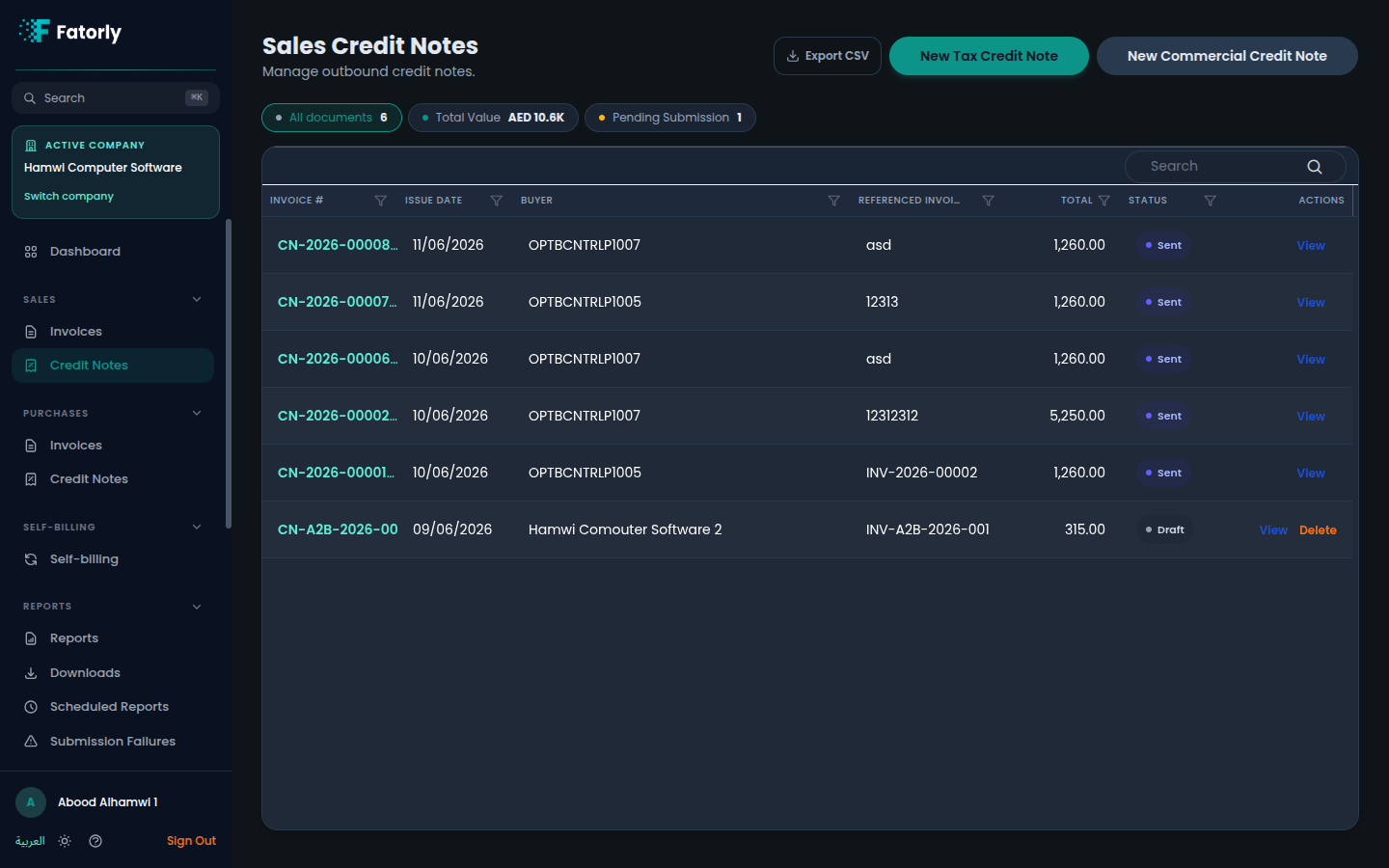Open Dashboard from the sidebar
The image size is (1389, 868).
click(113, 252)
